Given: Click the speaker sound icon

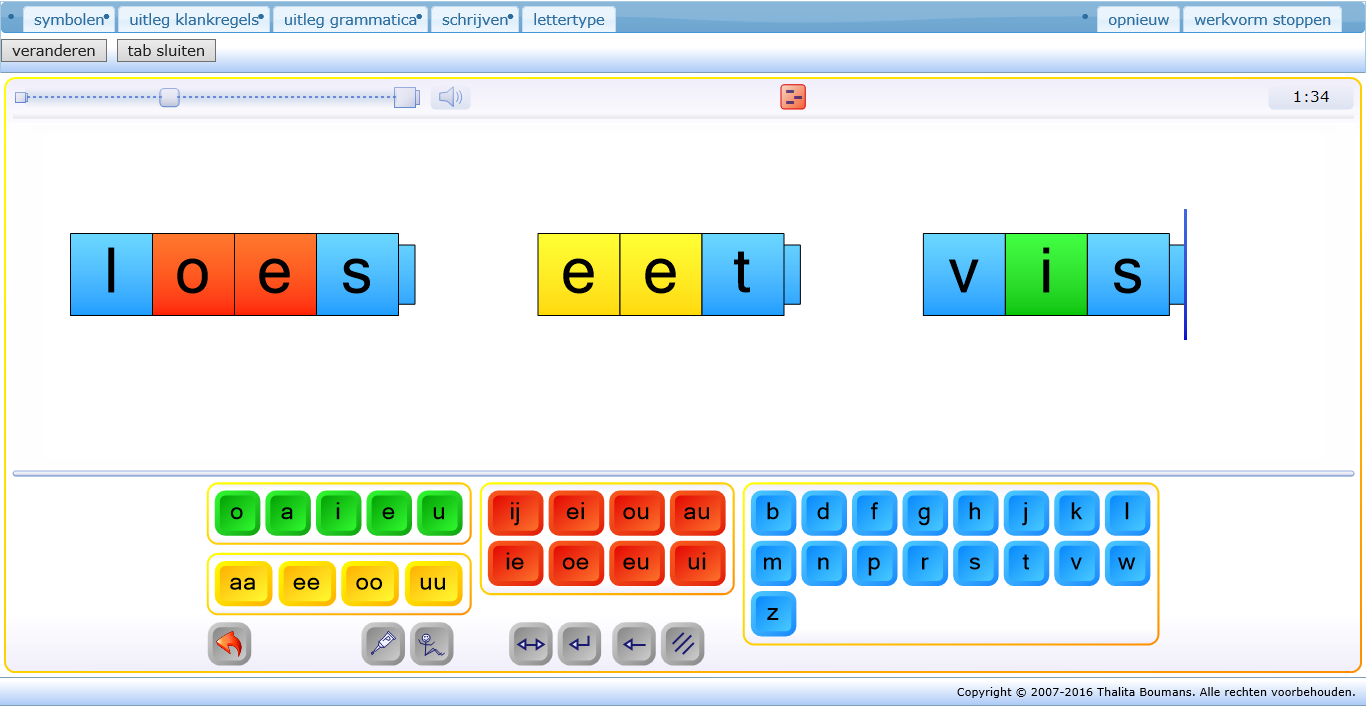Looking at the screenshot, I should point(450,97).
